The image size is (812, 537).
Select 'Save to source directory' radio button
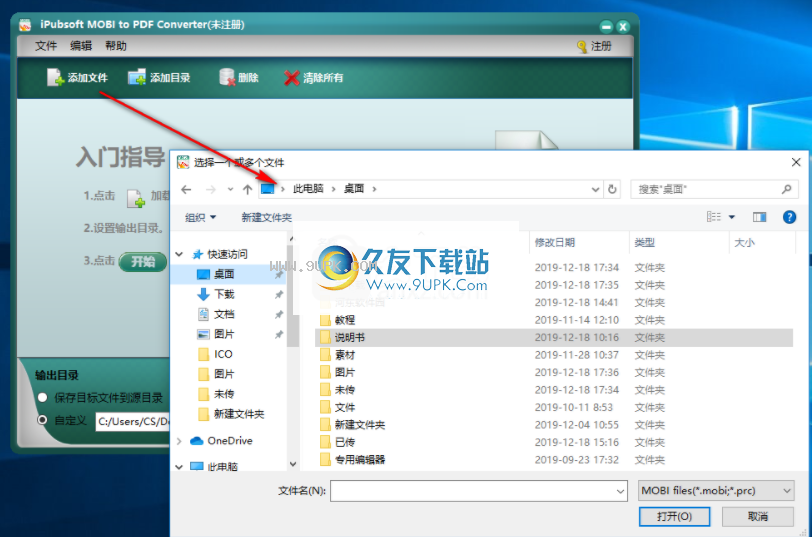42,397
